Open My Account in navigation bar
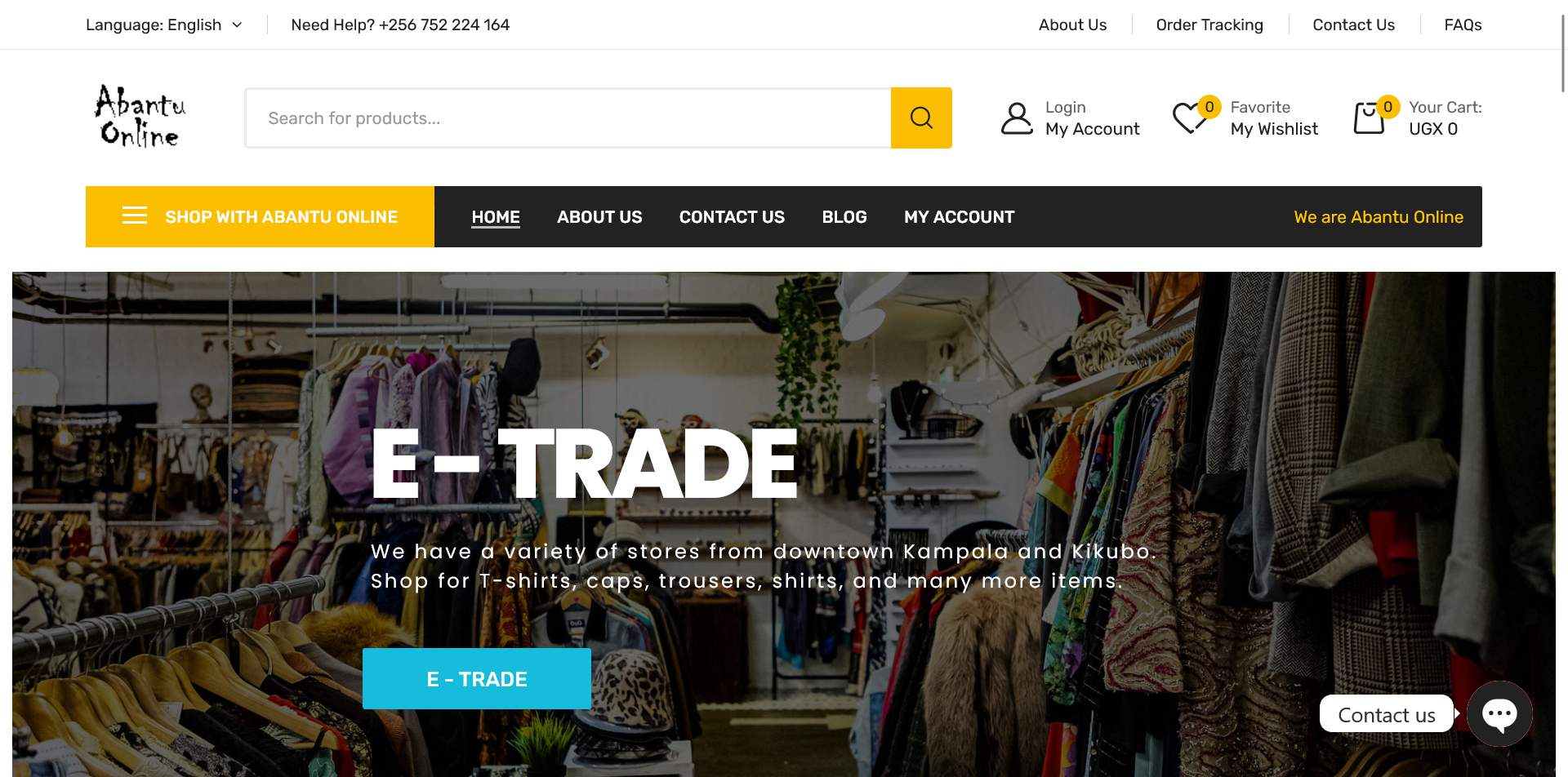The width and height of the screenshot is (1568, 777). click(x=959, y=217)
